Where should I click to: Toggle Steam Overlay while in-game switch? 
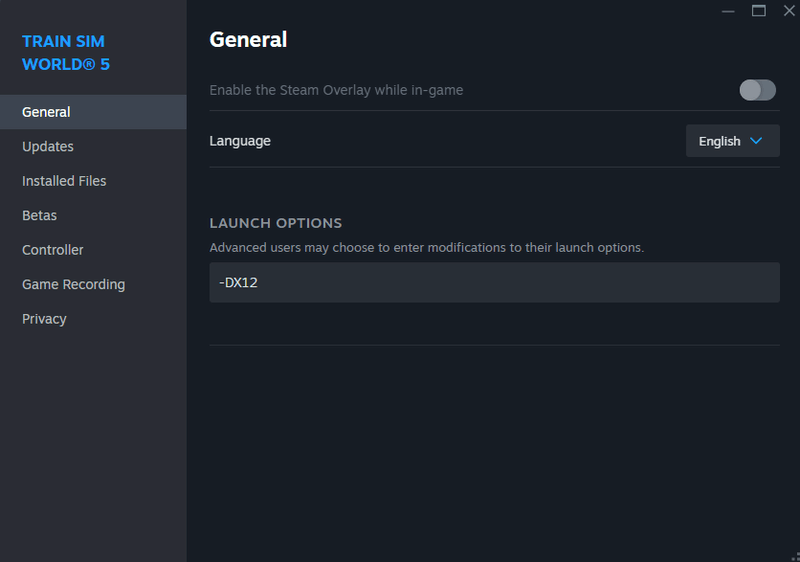pos(758,90)
